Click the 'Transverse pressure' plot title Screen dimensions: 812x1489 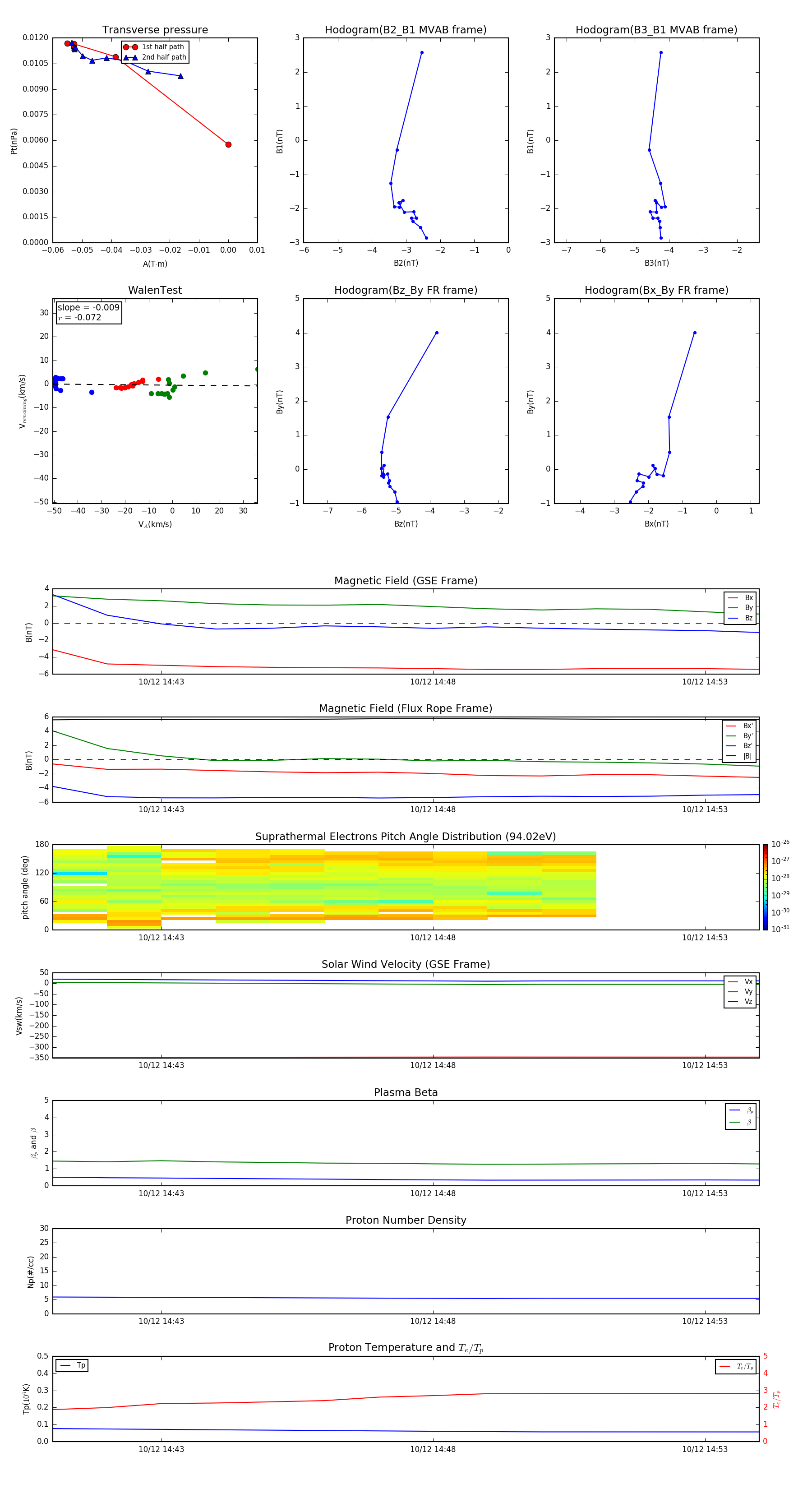point(155,30)
